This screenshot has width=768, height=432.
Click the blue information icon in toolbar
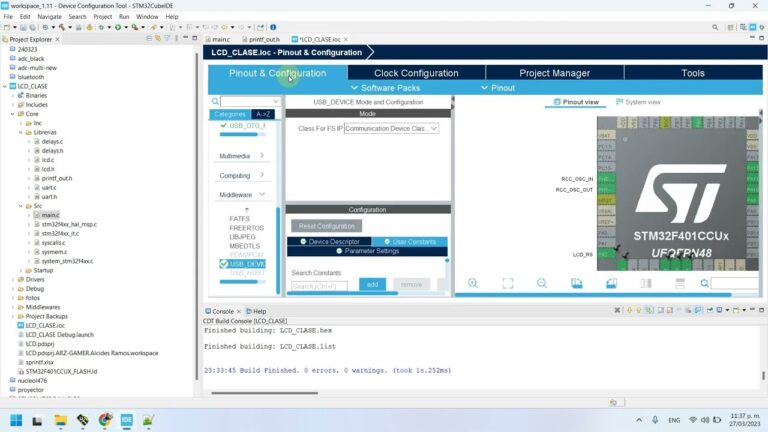tap(273, 27)
